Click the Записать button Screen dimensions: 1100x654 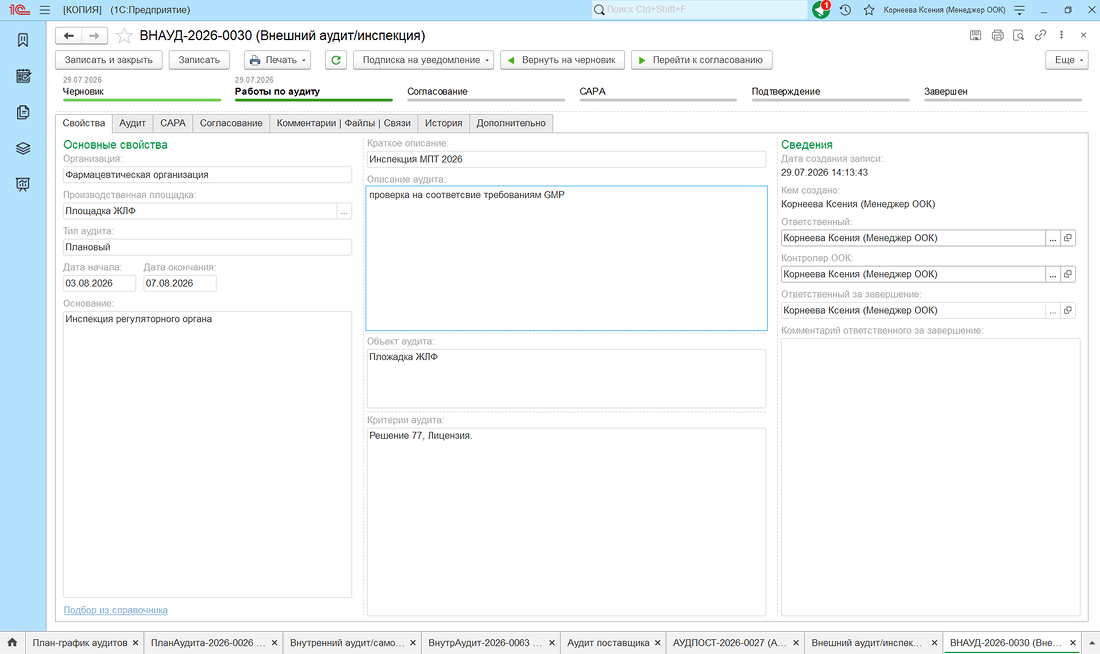click(x=199, y=60)
